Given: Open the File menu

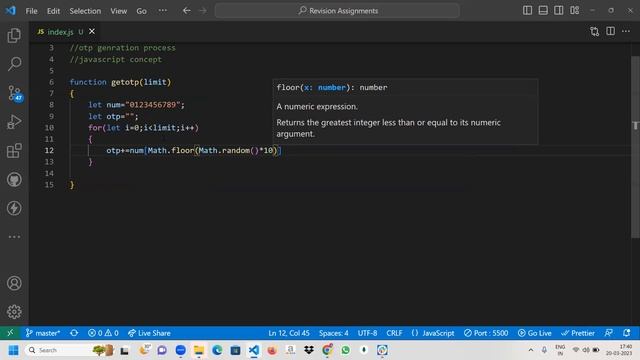Looking at the screenshot, I should 31,11.
